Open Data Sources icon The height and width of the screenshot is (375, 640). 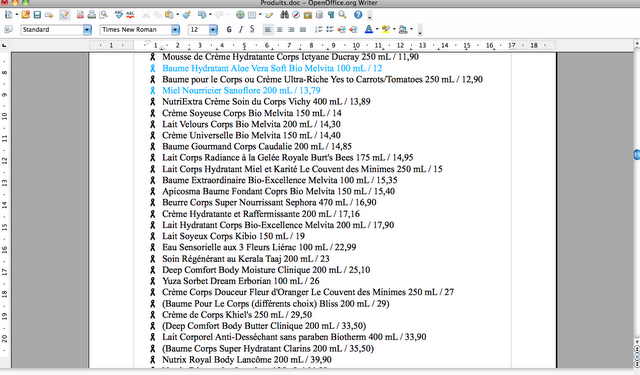(319, 15)
